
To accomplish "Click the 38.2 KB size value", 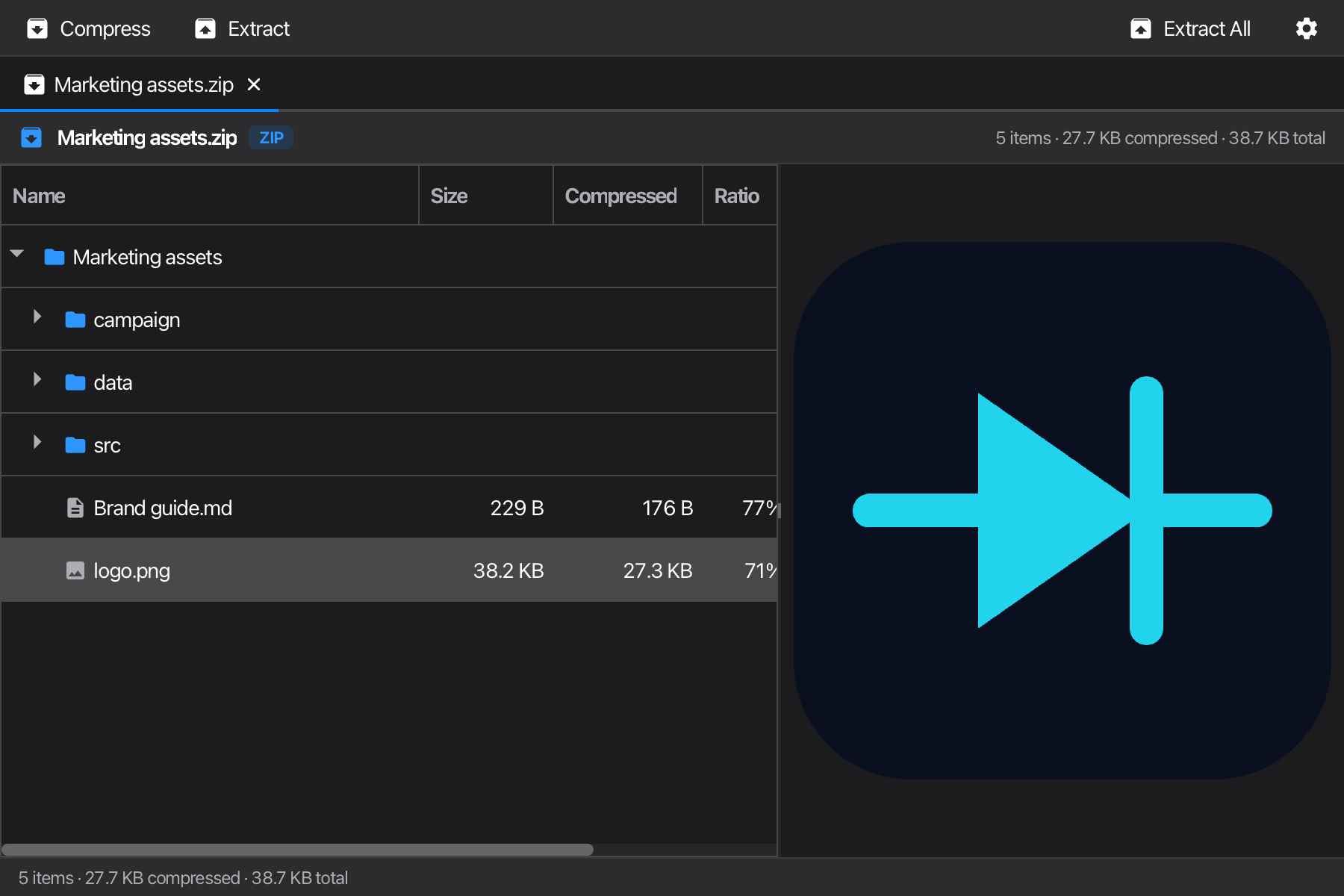I will coord(508,570).
